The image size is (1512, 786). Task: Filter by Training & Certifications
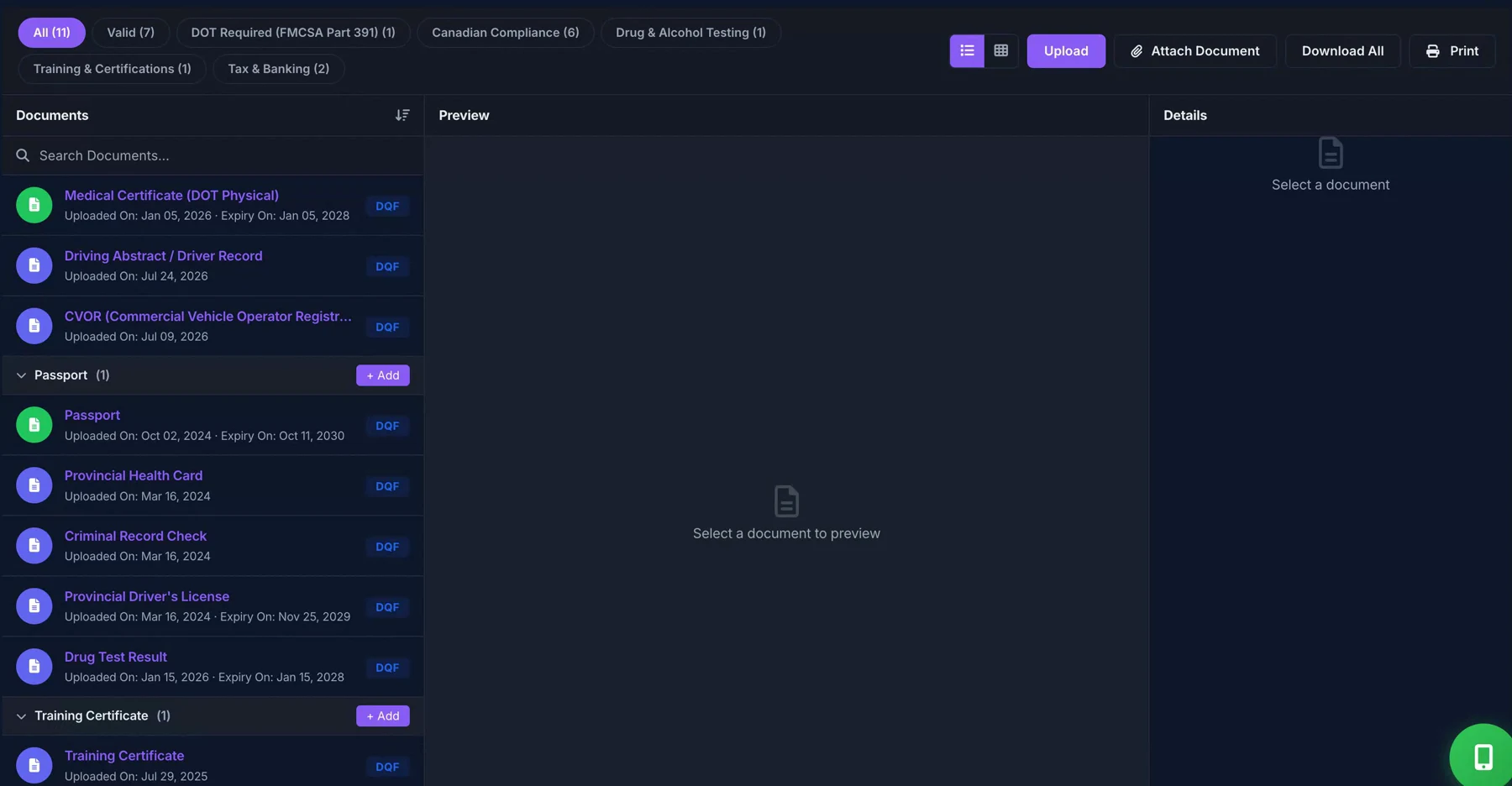coord(112,69)
